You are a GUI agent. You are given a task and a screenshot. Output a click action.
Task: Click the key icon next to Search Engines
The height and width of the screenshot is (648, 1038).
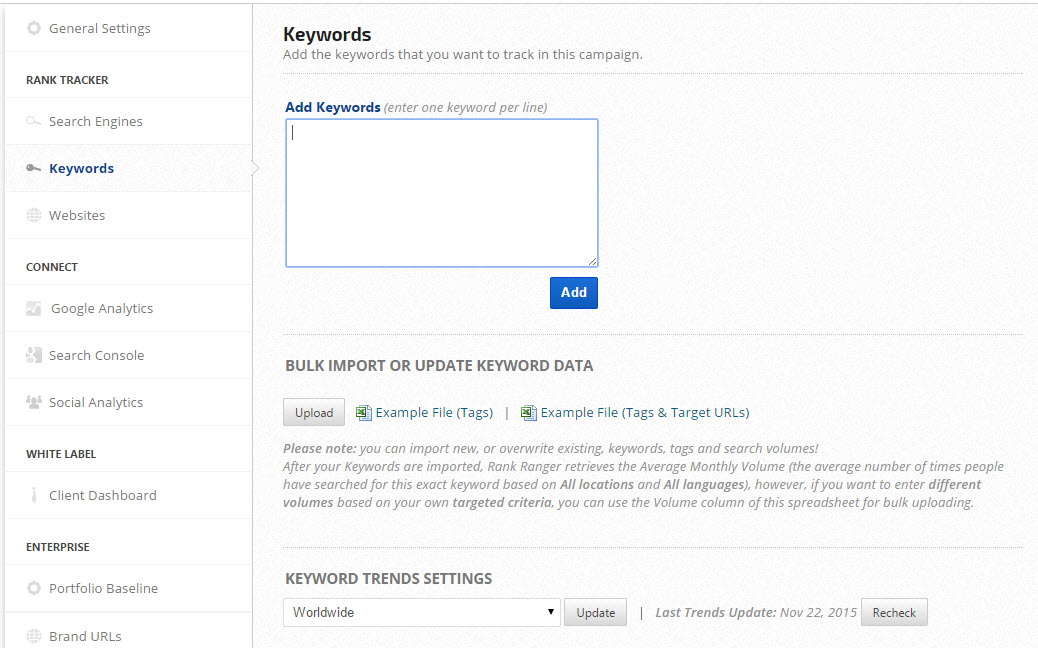tap(34, 121)
